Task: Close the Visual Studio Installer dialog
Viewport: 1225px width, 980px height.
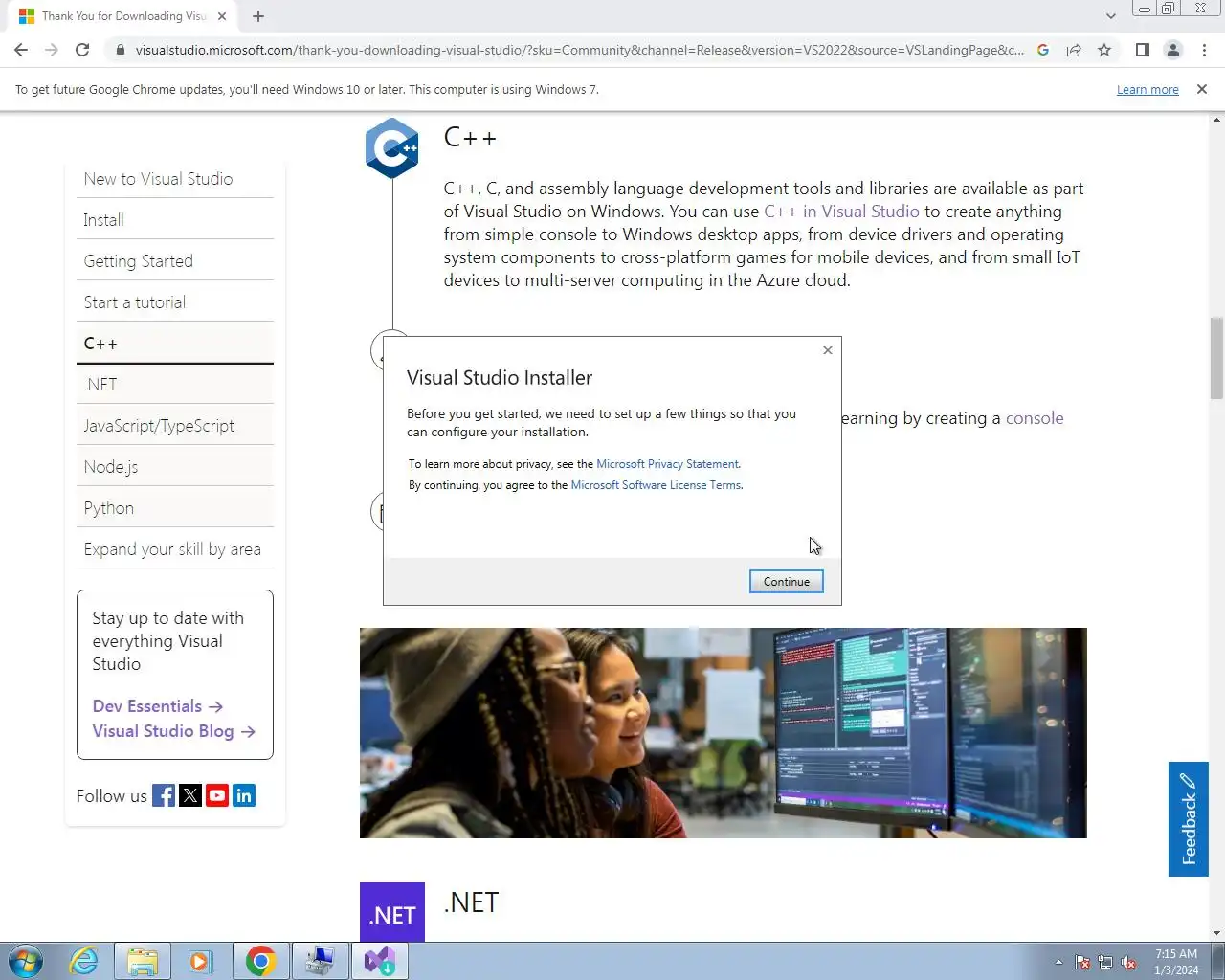Action: click(x=828, y=350)
